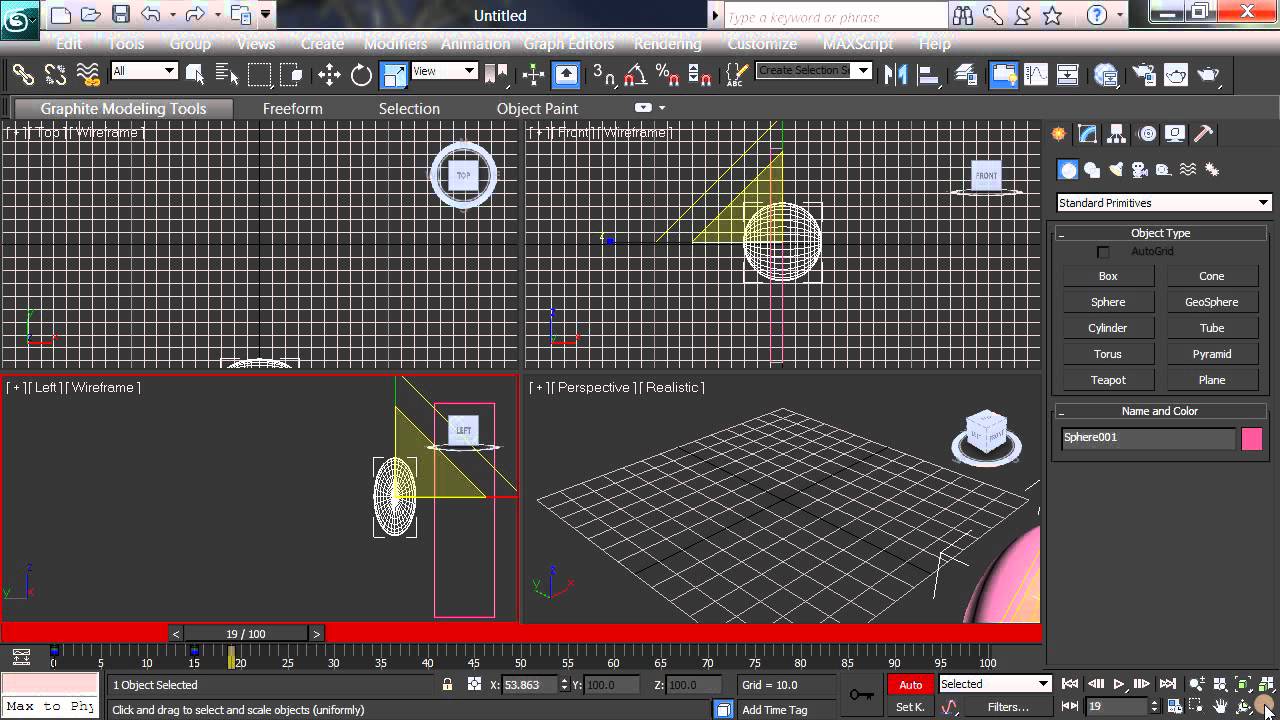Switch to the Modify panel tab
The height and width of the screenshot is (720, 1280).
1088,134
